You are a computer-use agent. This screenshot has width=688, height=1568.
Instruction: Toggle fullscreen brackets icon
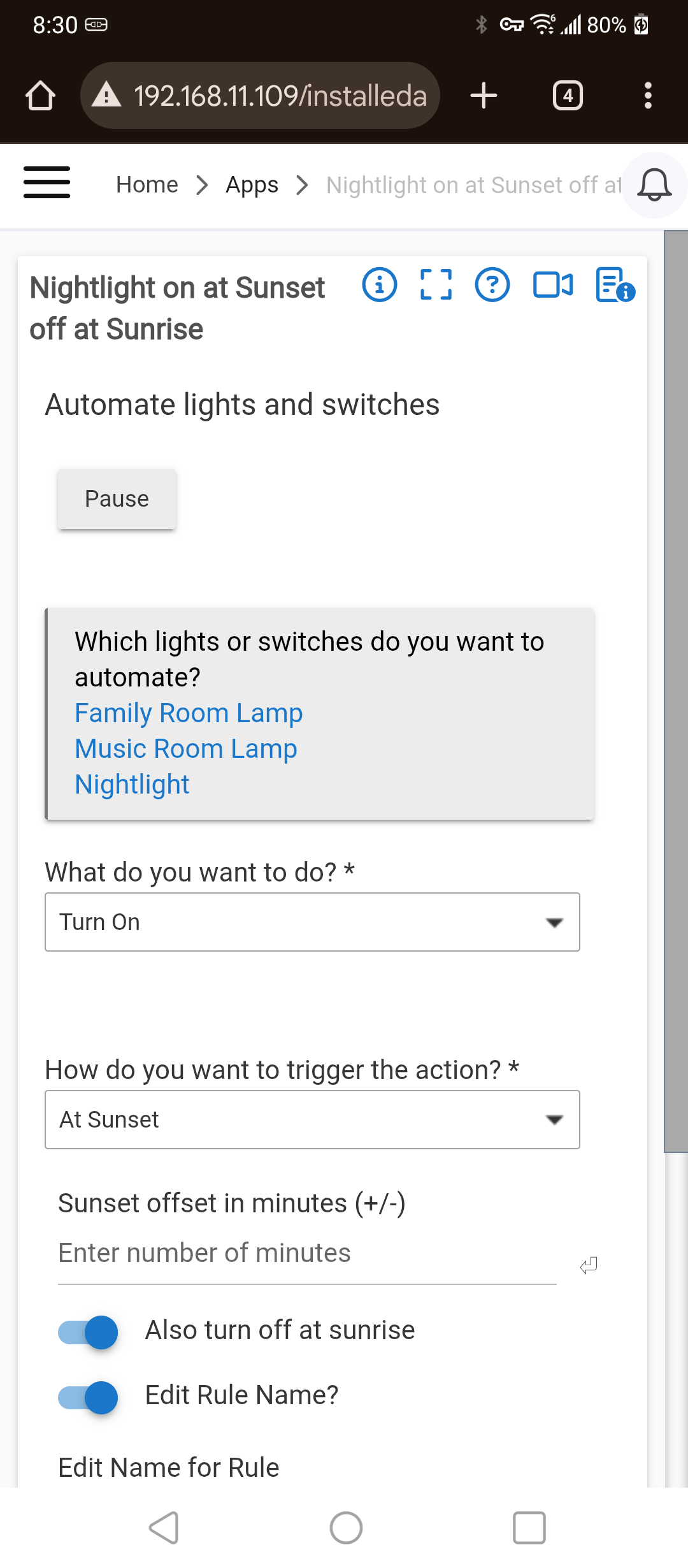[436, 285]
